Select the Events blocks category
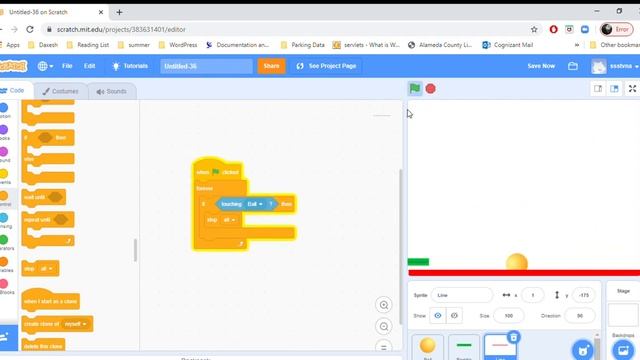Screen dimensions: 640x360 (5, 177)
